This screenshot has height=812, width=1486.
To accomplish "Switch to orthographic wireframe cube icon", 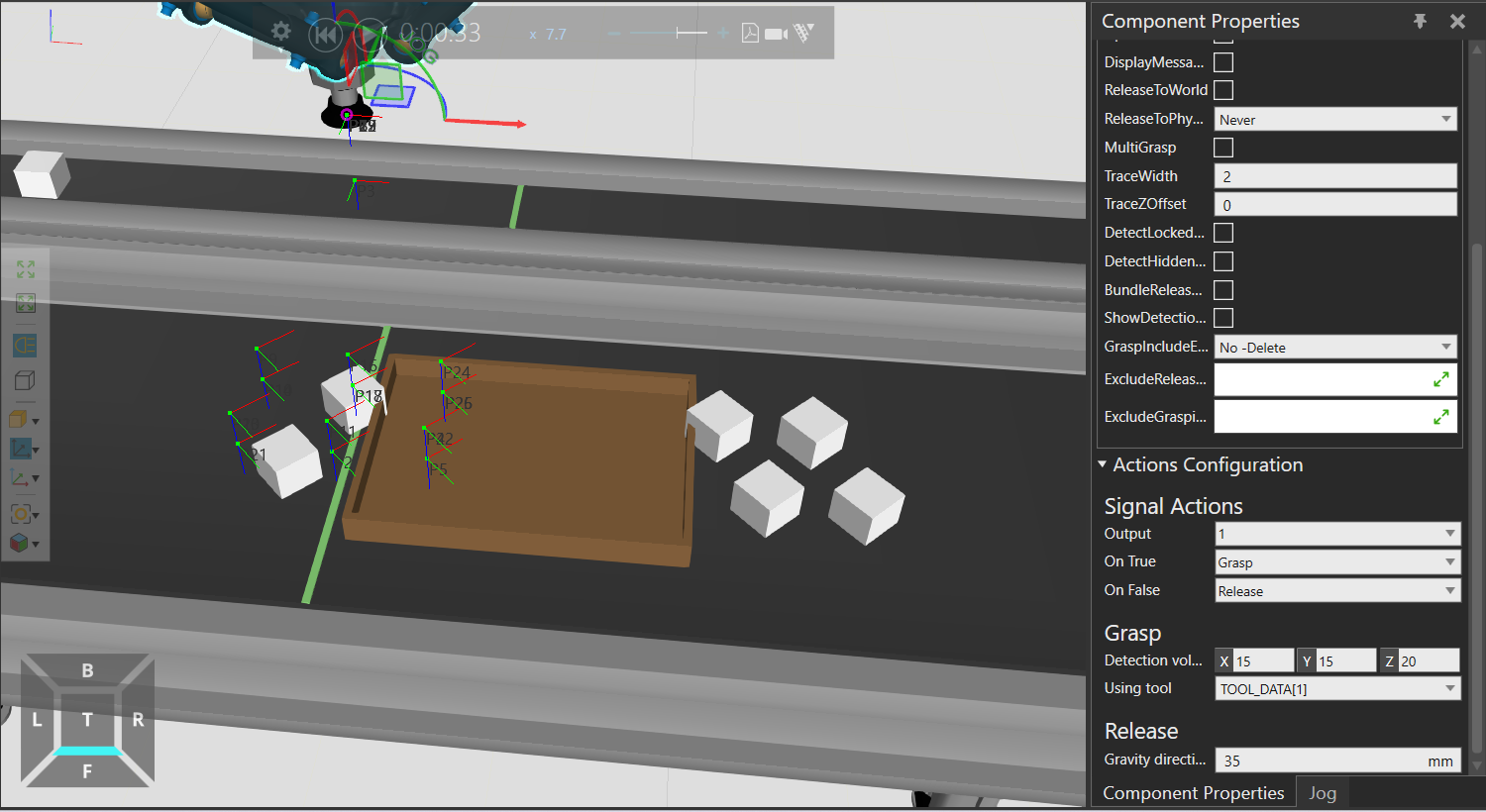I will (x=25, y=380).
